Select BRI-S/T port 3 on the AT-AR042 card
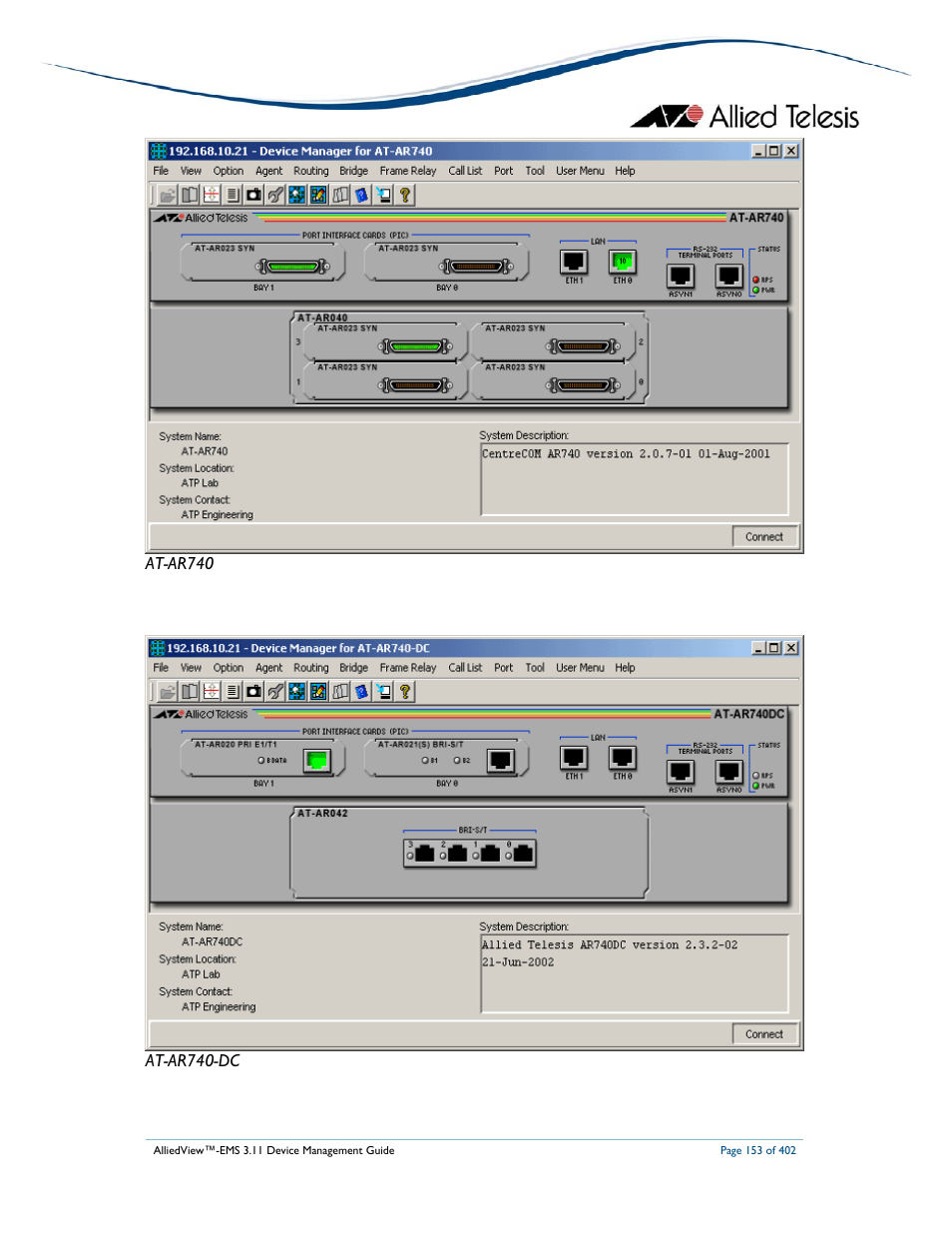Image resolution: width=952 pixels, height=1233 pixels. (x=424, y=854)
